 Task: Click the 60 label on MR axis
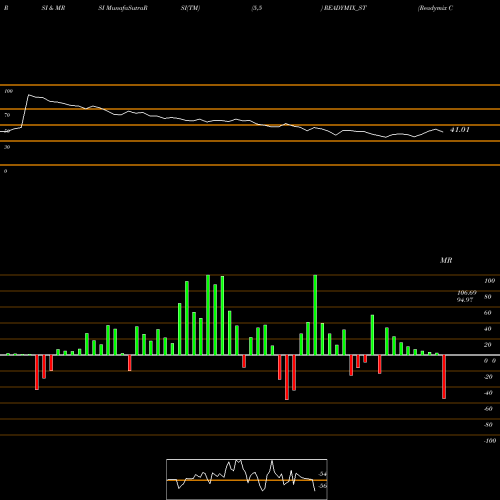pos(488,313)
